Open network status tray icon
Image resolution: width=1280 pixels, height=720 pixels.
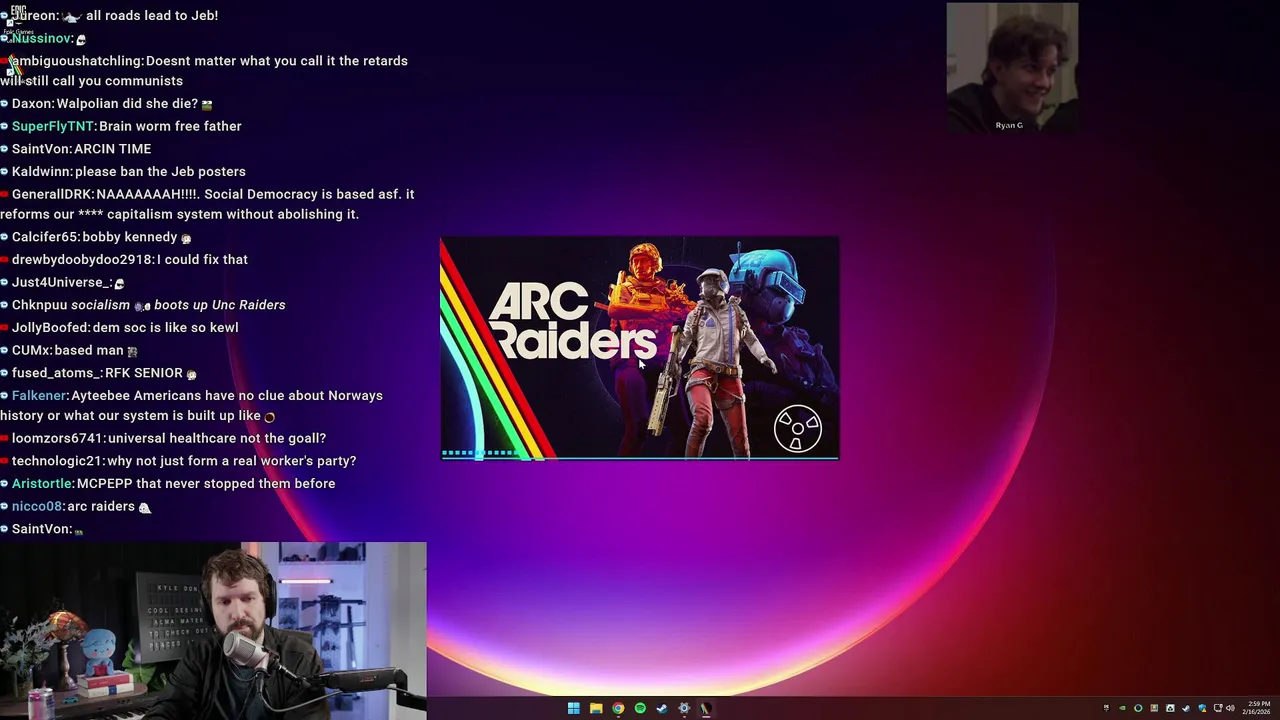pos(1217,708)
